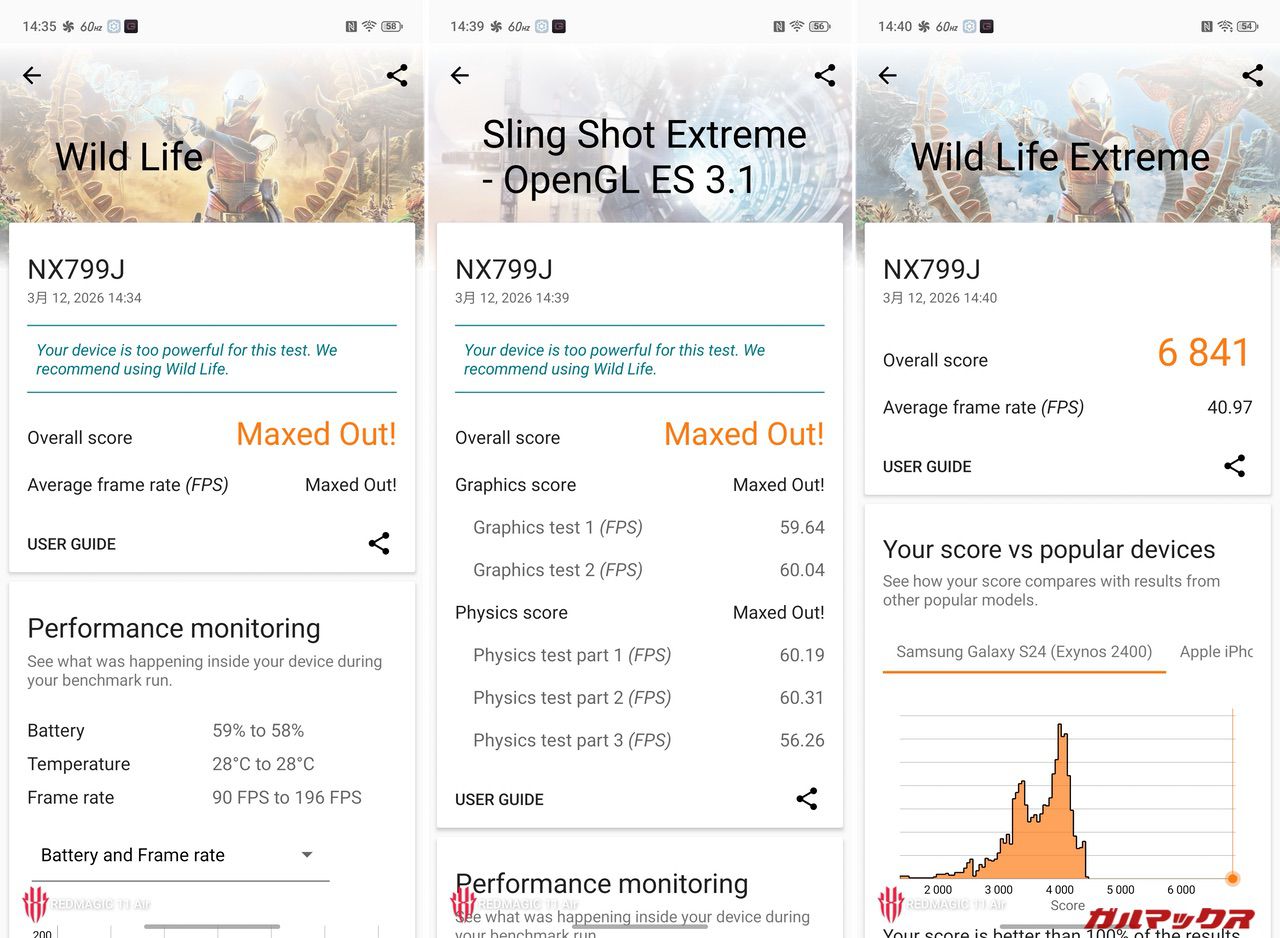Share Wild Life Extreme result from header
The width and height of the screenshot is (1280, 938).
click(1252, 75)
